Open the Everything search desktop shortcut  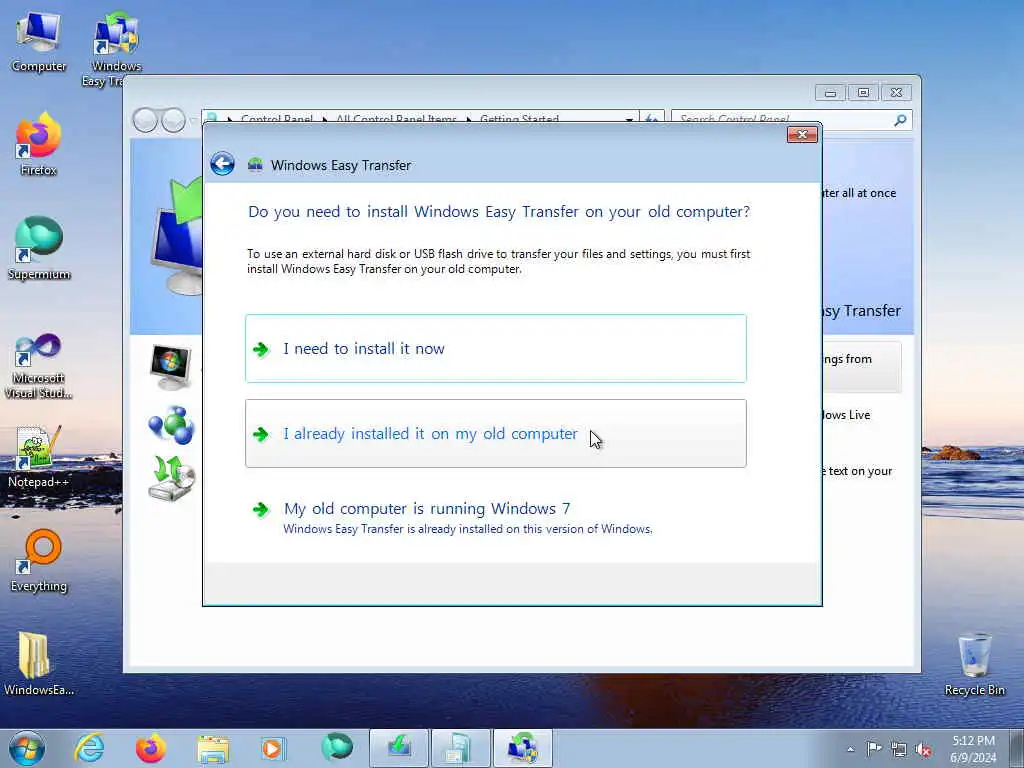tap(39, 560)
